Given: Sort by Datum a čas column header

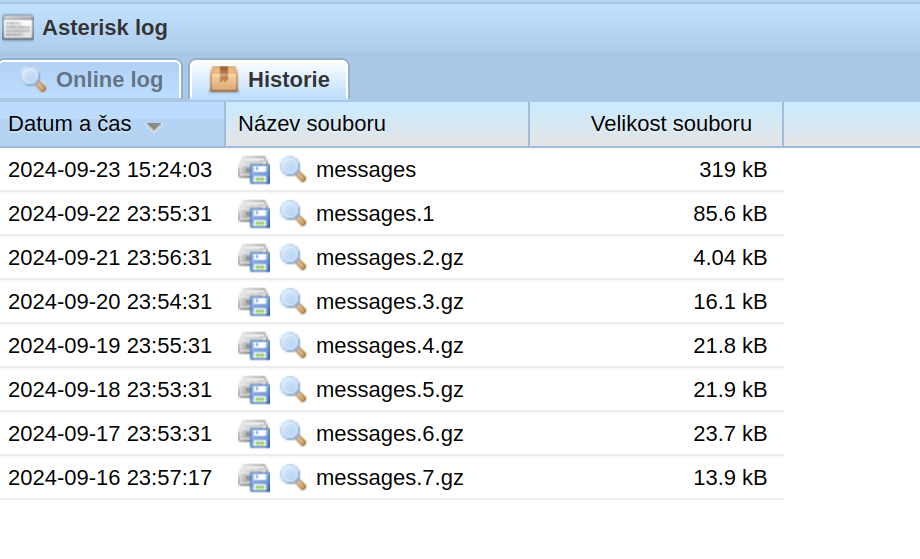Looking at the screenshot, I should (112, 124).
